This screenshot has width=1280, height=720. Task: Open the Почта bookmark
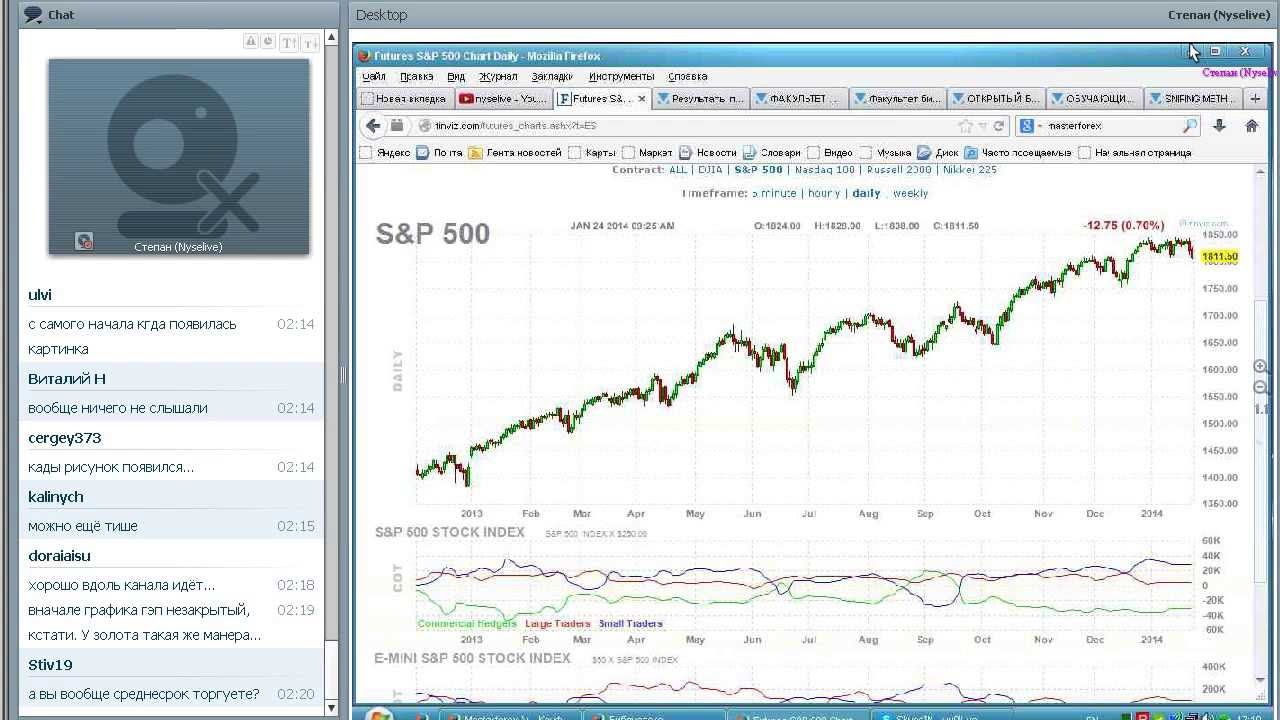(x=440, y=153)
